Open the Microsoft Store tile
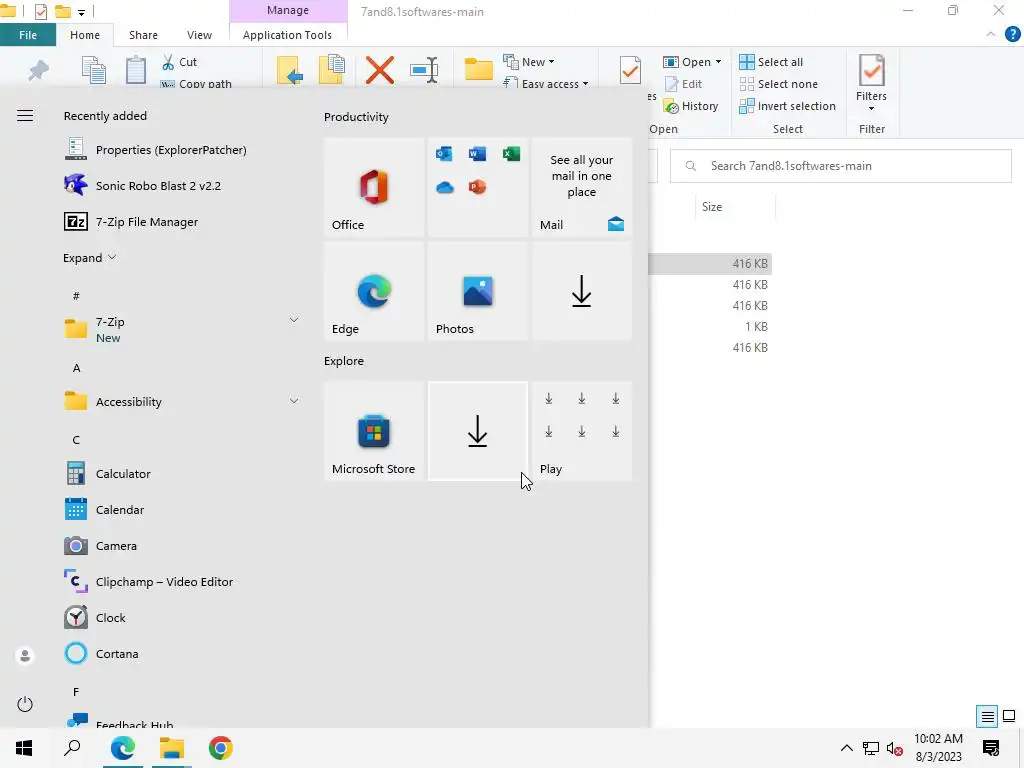 coord(374,431)
